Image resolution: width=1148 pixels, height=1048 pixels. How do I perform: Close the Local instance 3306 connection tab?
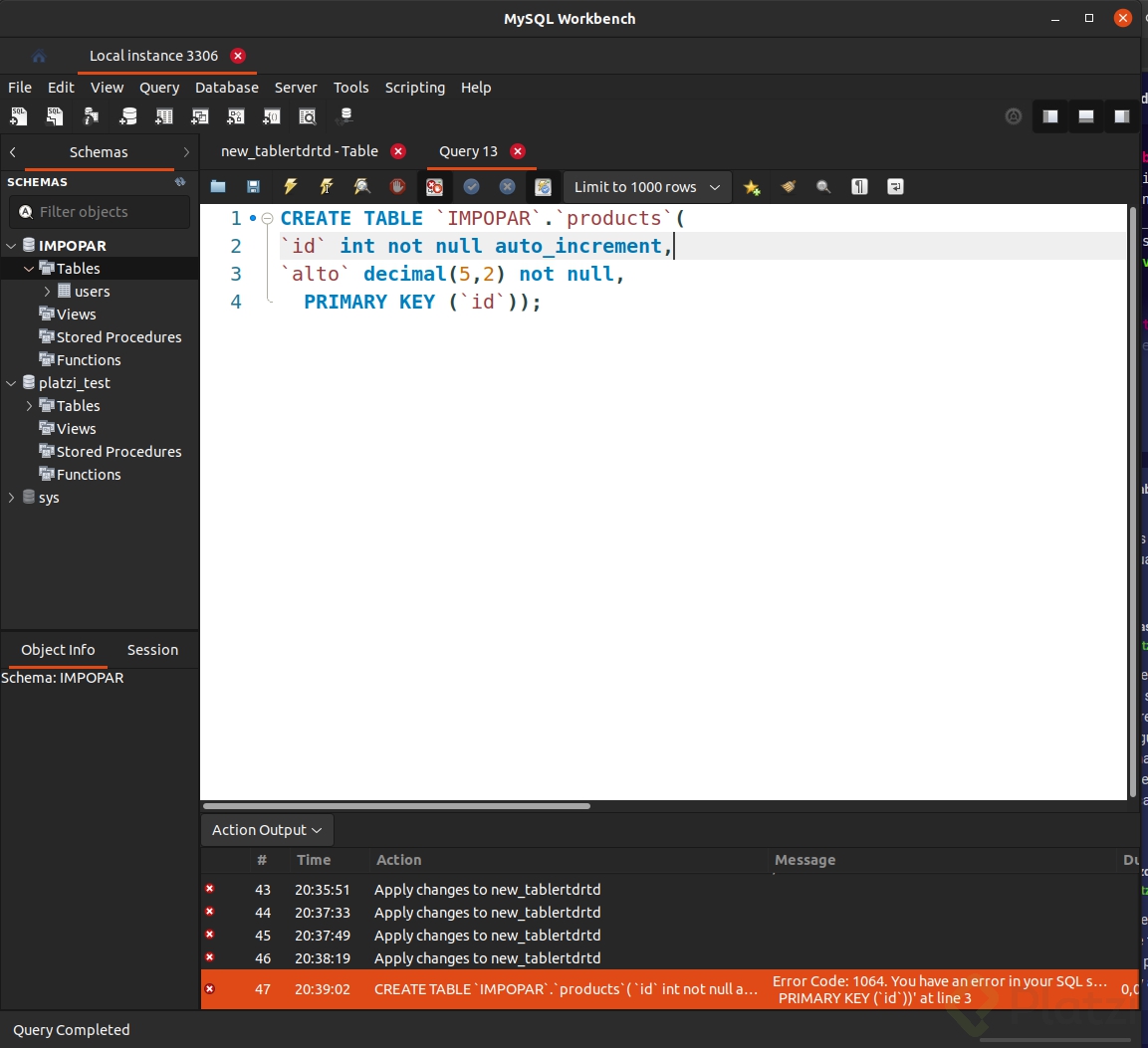pyautogui.click(x=238, y=56)
